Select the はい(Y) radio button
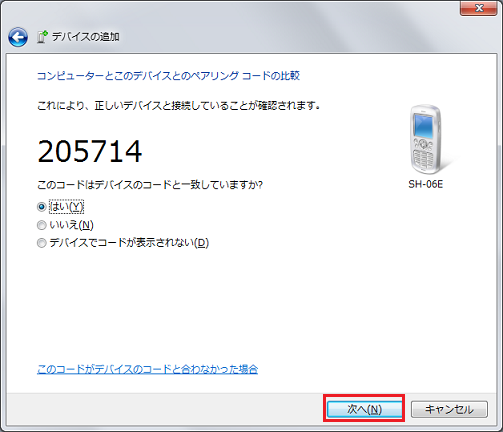Screen dimensions: 503x432 (x=41, y=207)
